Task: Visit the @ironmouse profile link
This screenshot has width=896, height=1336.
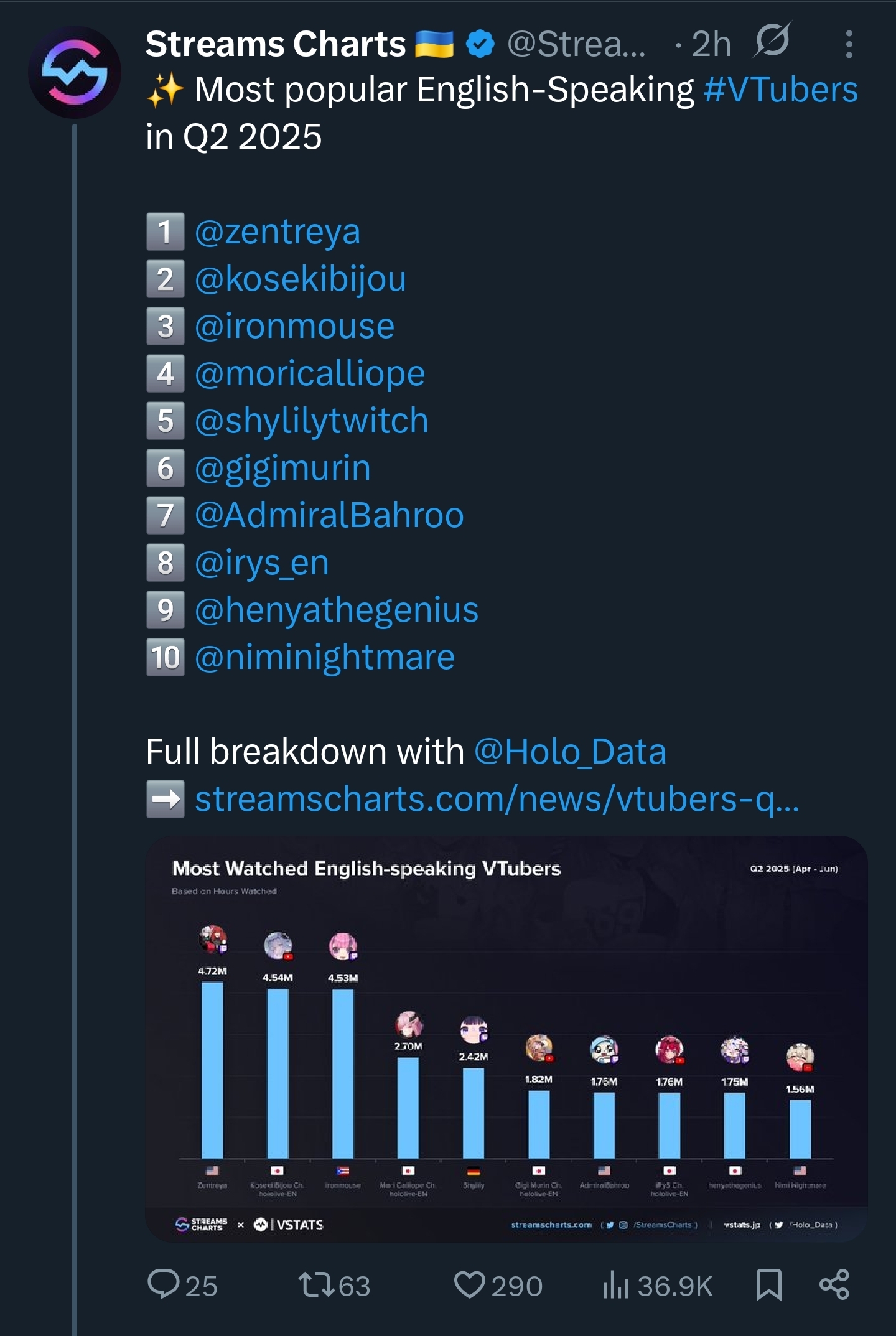Action: (295, 326)
